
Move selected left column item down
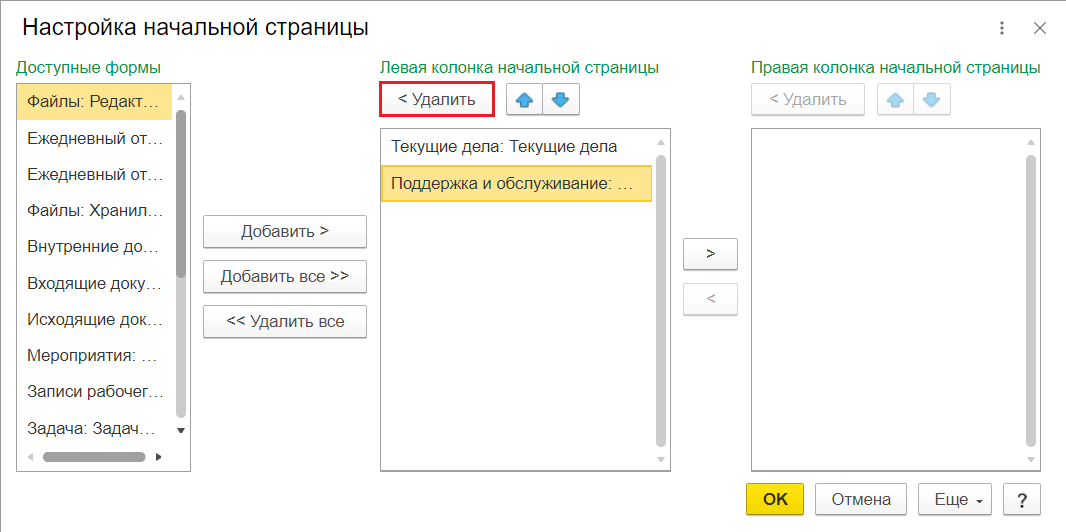(560, 100)
